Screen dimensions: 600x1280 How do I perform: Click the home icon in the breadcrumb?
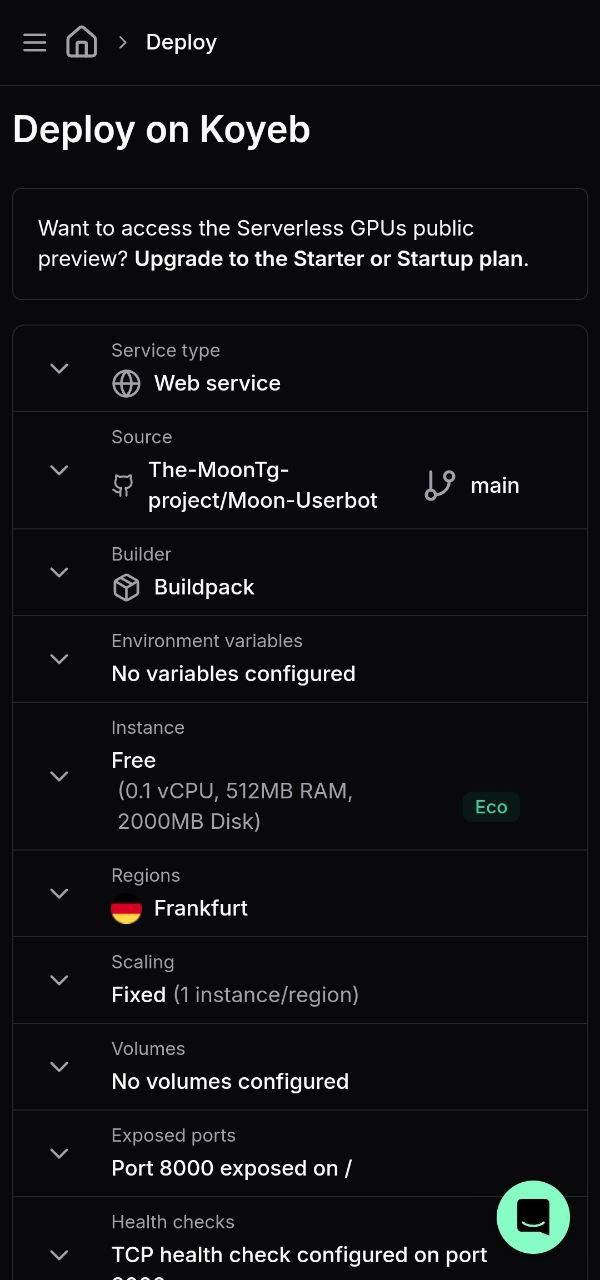81,42
